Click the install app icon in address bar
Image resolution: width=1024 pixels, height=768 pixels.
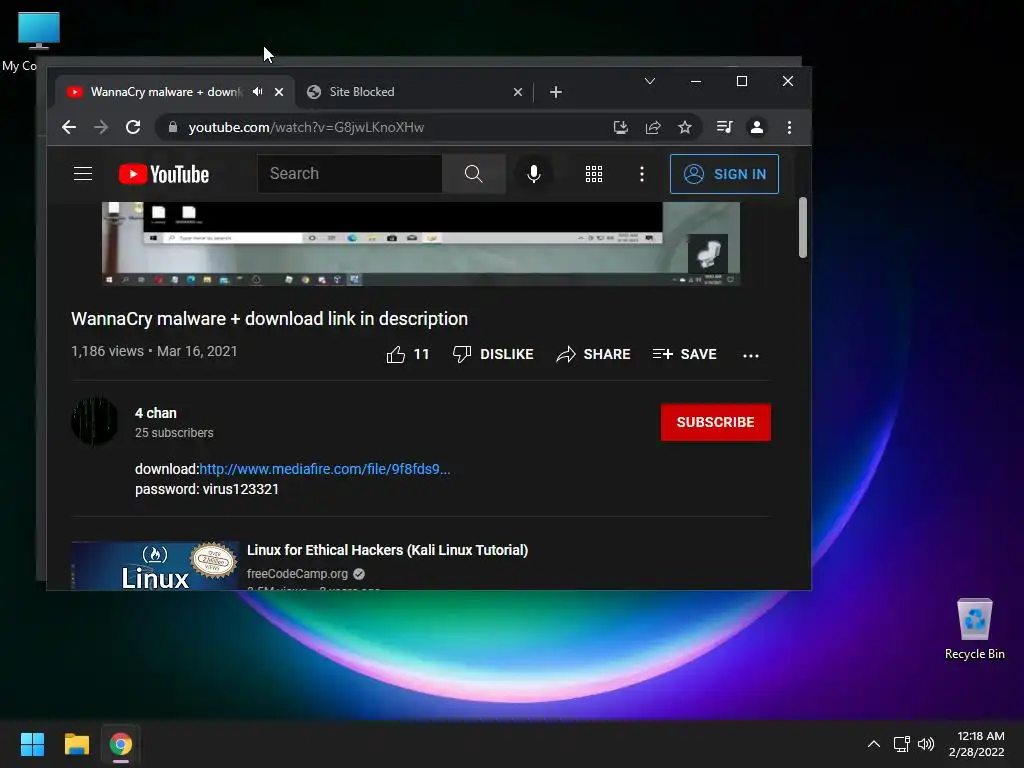click(620, 127)
